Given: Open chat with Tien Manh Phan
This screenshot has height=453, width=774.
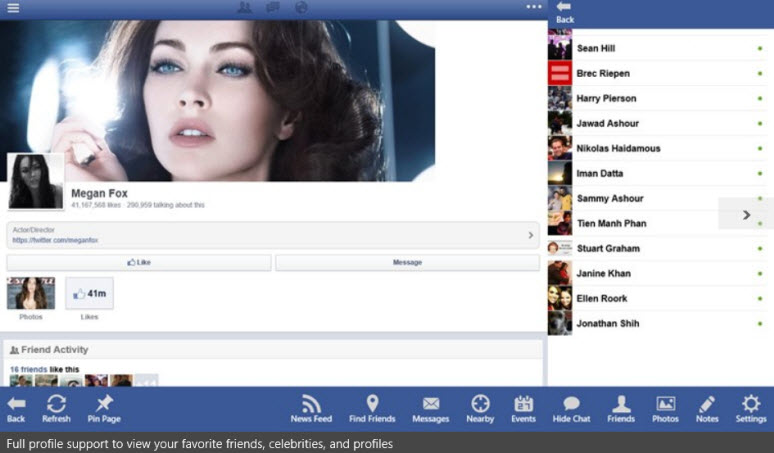Looking at the screenshot, I should 660,224.
